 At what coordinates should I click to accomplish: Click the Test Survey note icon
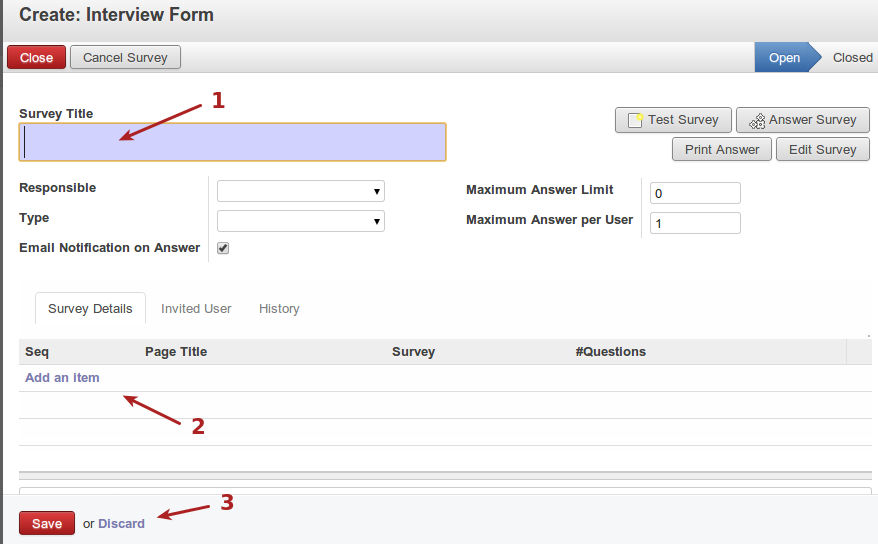[x=635, y=120]
